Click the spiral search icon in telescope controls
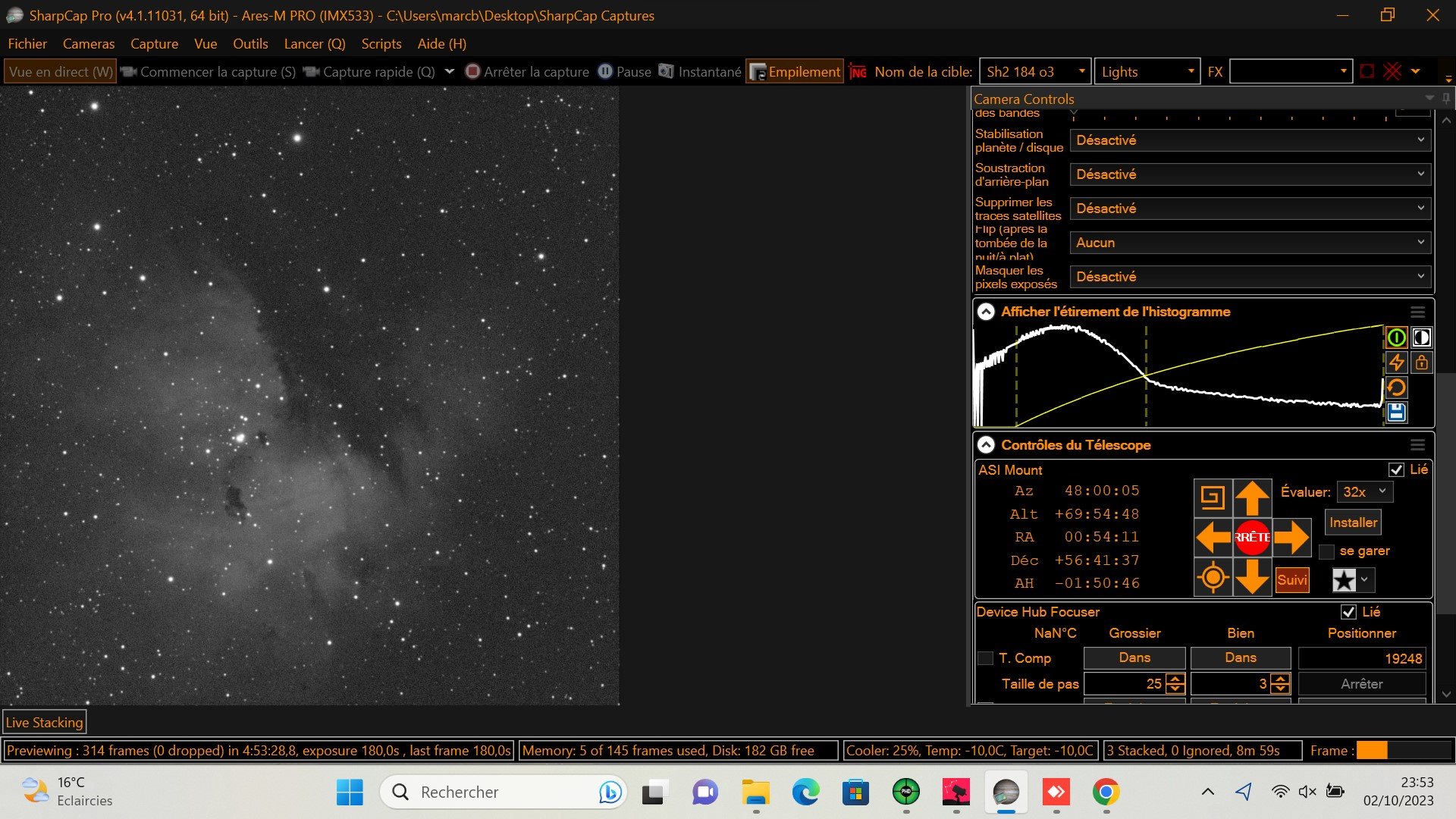The width and height of the screenshot is (1456, 819). pyautogui.click(x=1213, y=497)
